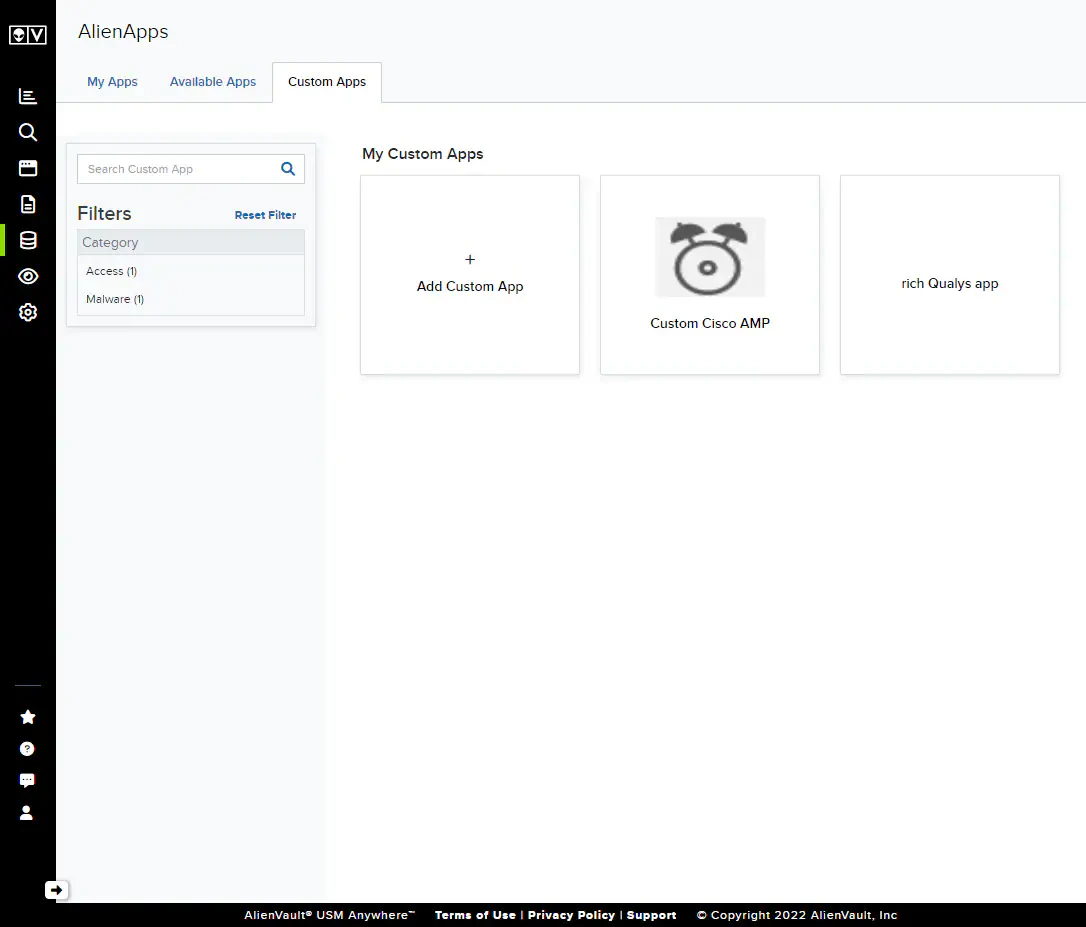This screenshot has width=1086, height=927.
Task: Click the magnifier in Search Custom App
Action: pyautogui.click(x=288, y=168)
